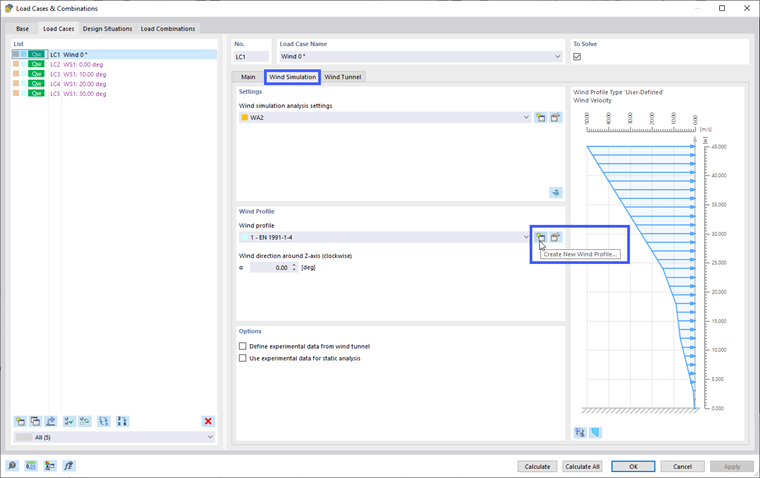The height and width of the screenshot is (478, 760).
Task: Open wind simulation button below the WA2 settings
Action: 555,192
